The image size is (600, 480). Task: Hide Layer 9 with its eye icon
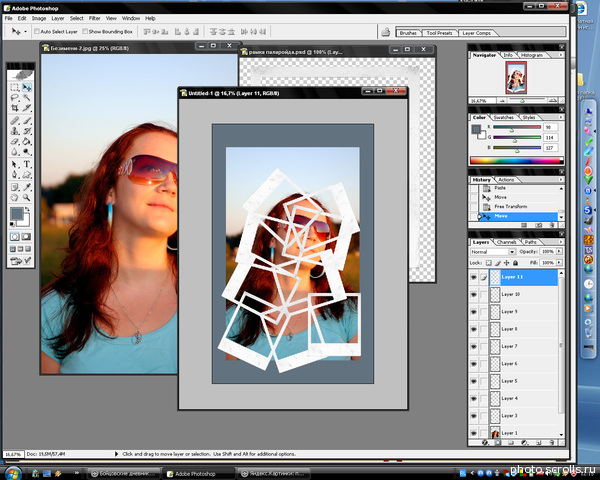[474, 312]
